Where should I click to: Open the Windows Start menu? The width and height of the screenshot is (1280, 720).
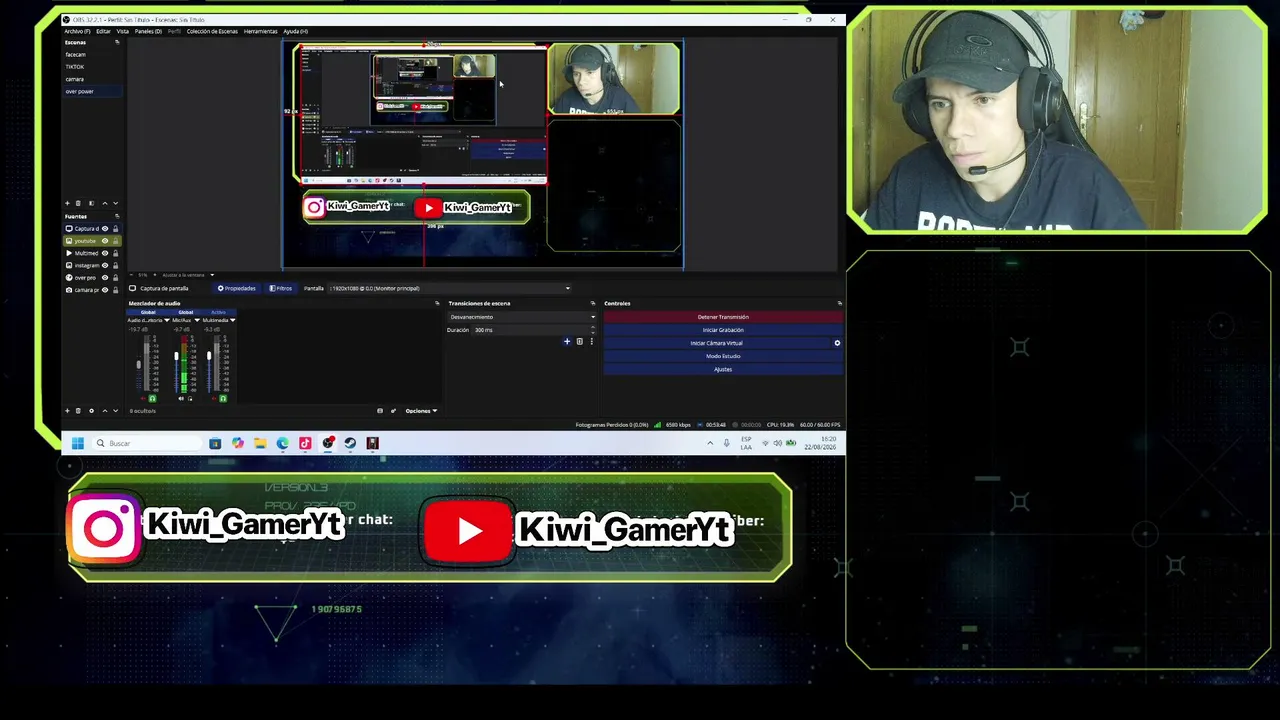point(77,443)
